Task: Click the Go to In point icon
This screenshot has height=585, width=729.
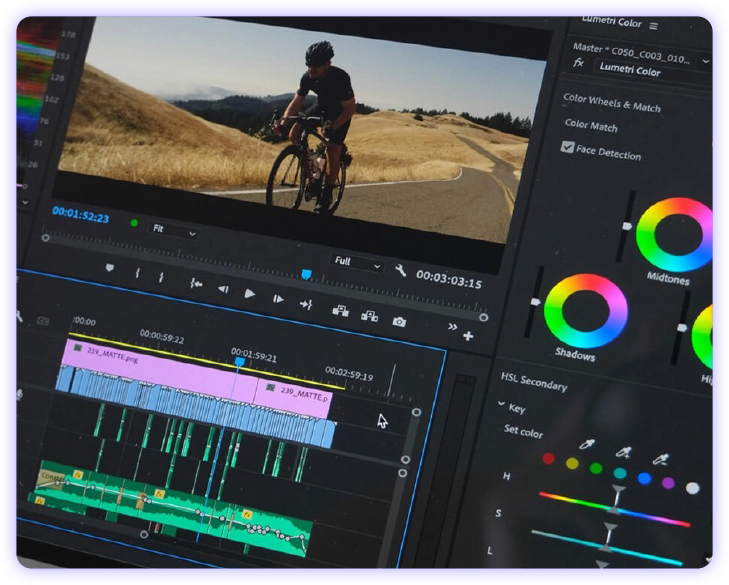Action: click(x=196, y=284)
